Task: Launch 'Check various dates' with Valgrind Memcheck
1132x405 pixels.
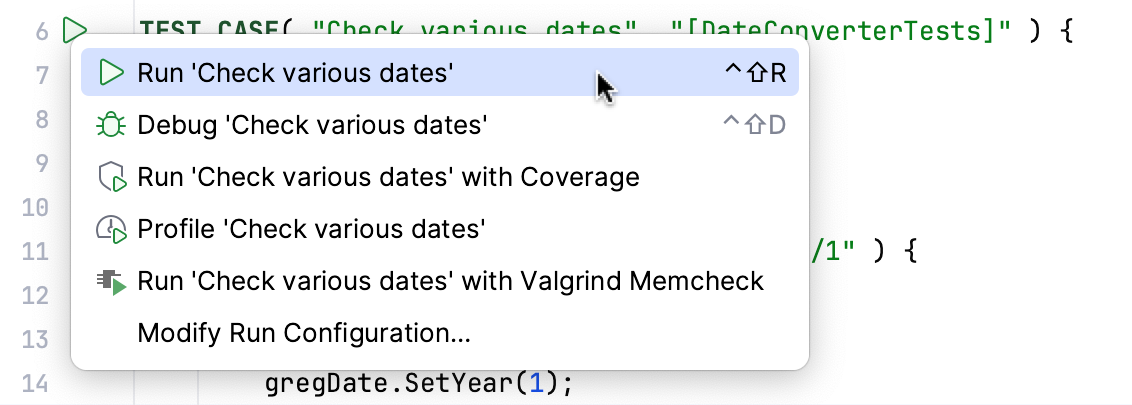Action: coord(450,281)
